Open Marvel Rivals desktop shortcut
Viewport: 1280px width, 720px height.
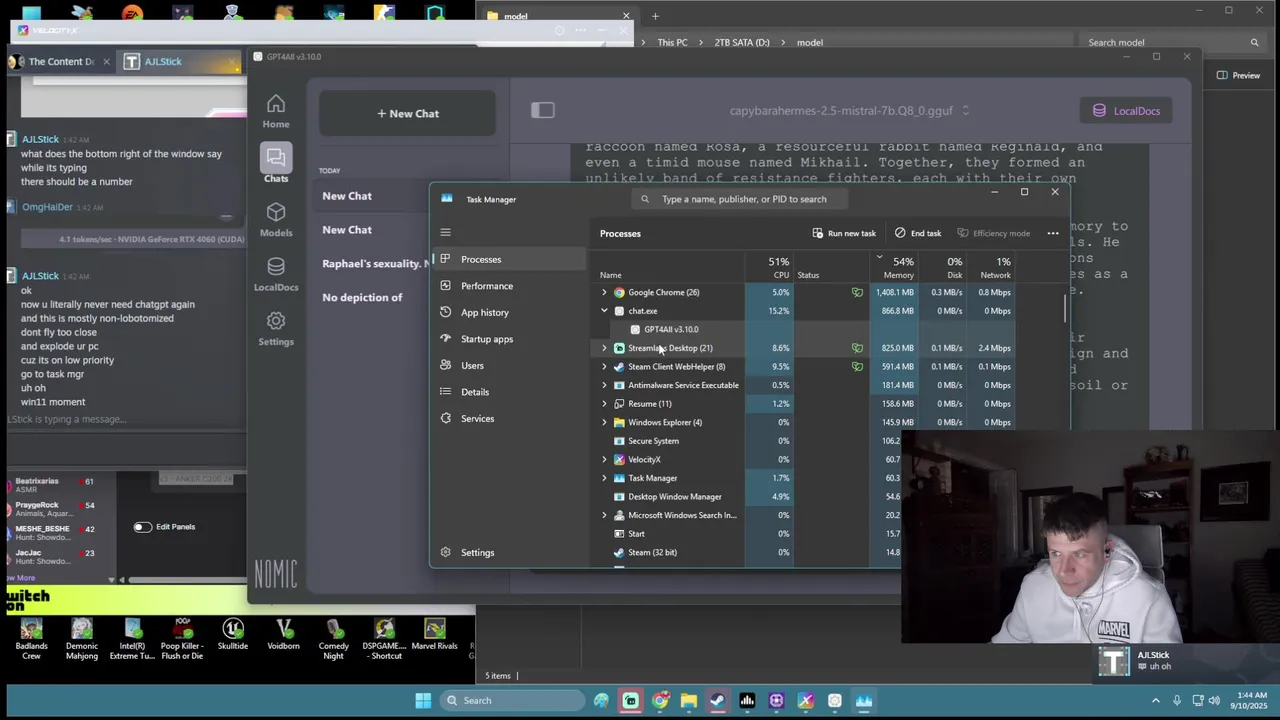tap(434, 634)
